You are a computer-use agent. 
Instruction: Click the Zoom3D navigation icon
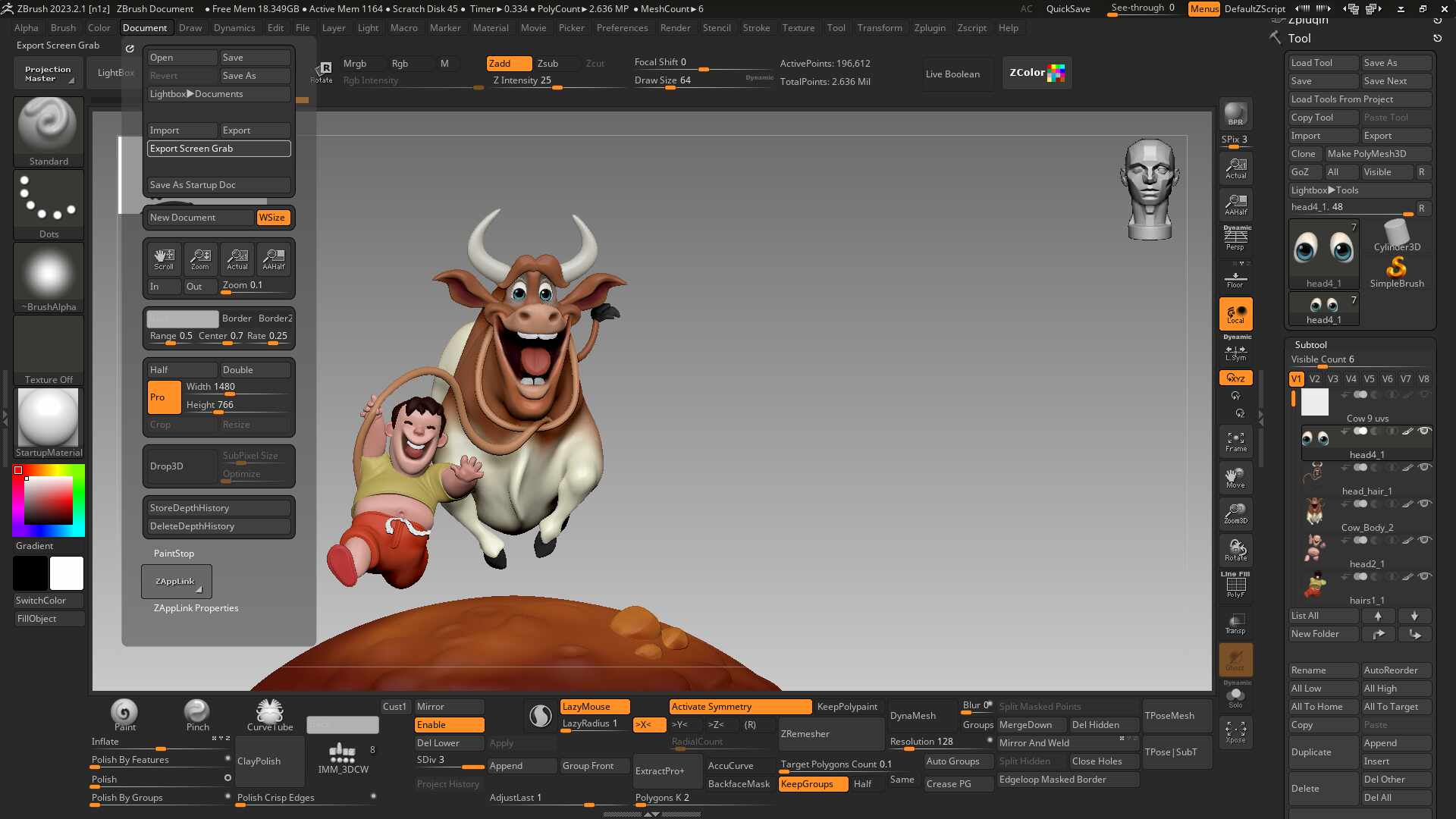1235,513
